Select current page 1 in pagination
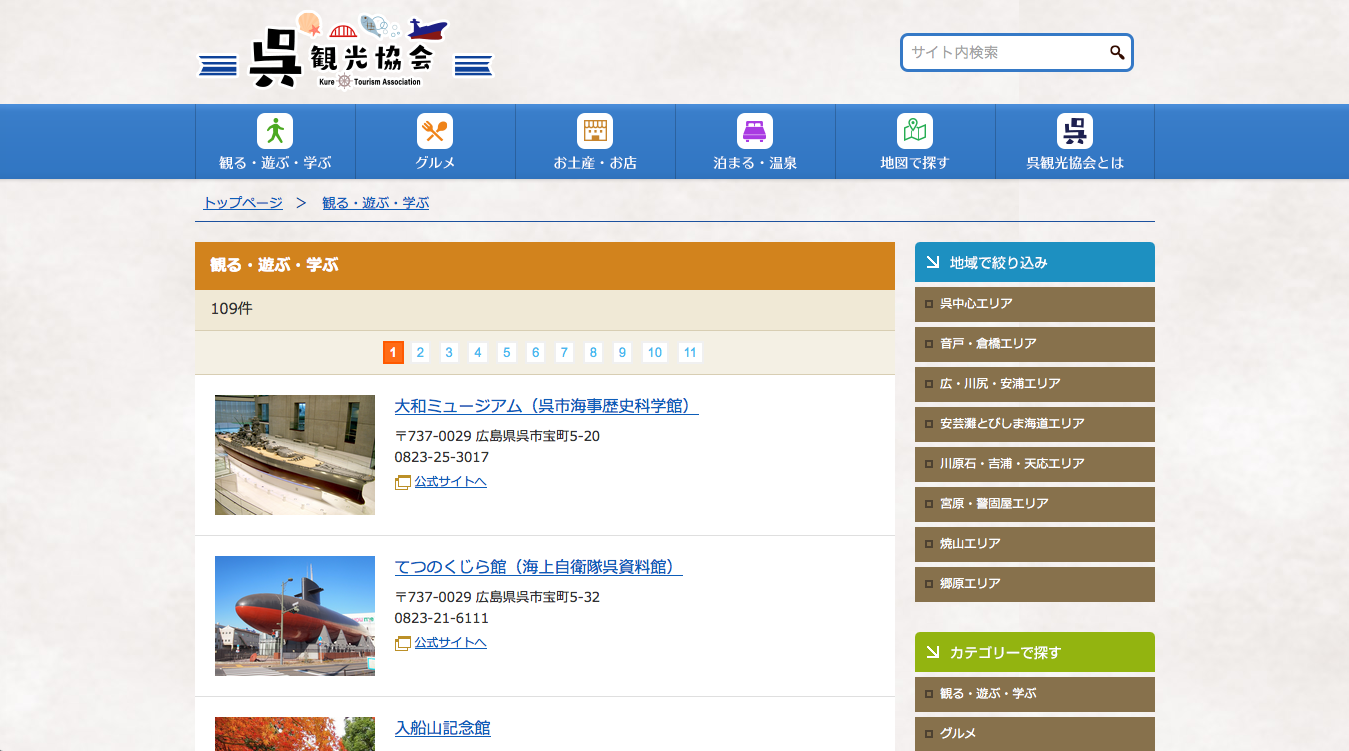The height and width of the screenshot is (751, 1349). tap(393, 352)
